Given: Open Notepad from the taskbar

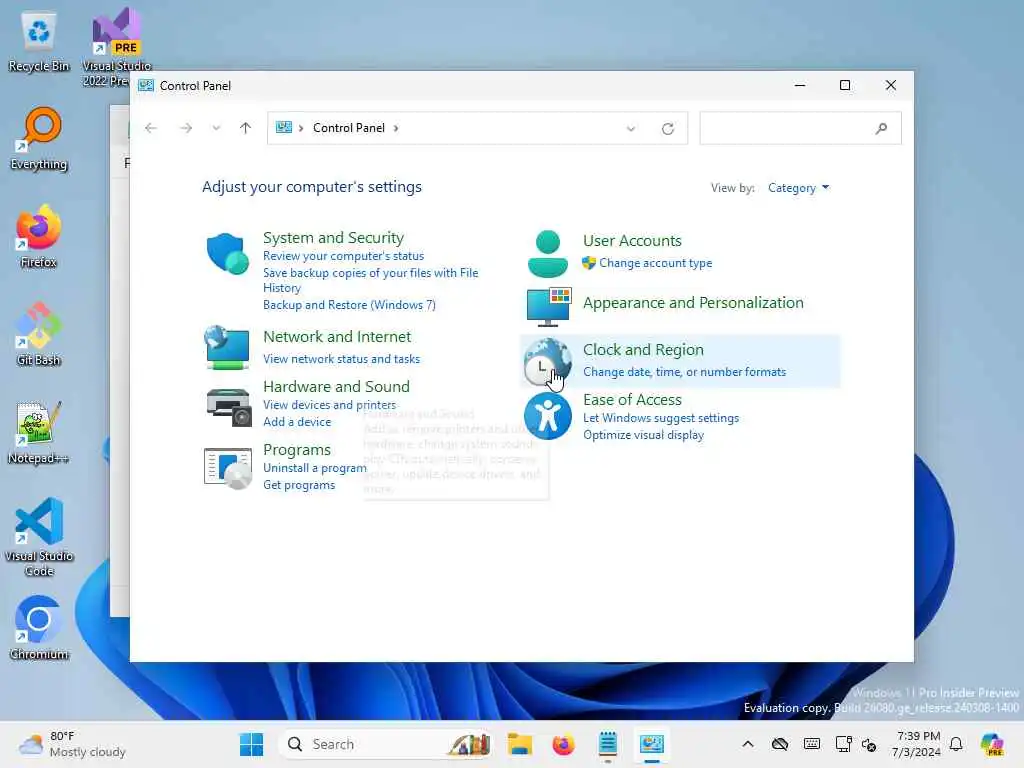Looking at the screenshot, I should click(x=608, y=744).
